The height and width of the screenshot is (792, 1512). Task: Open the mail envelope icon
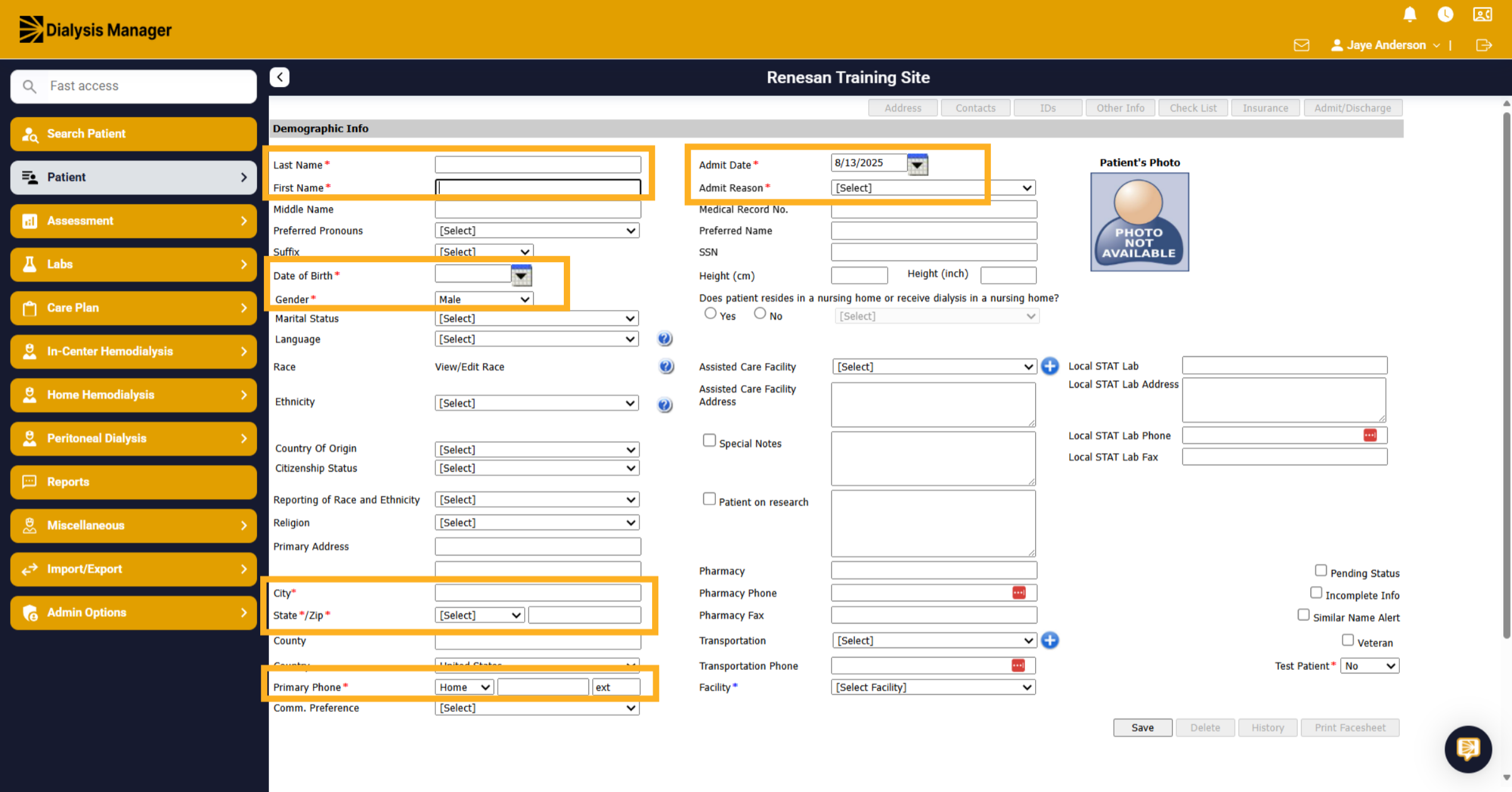coord(1302,45)
